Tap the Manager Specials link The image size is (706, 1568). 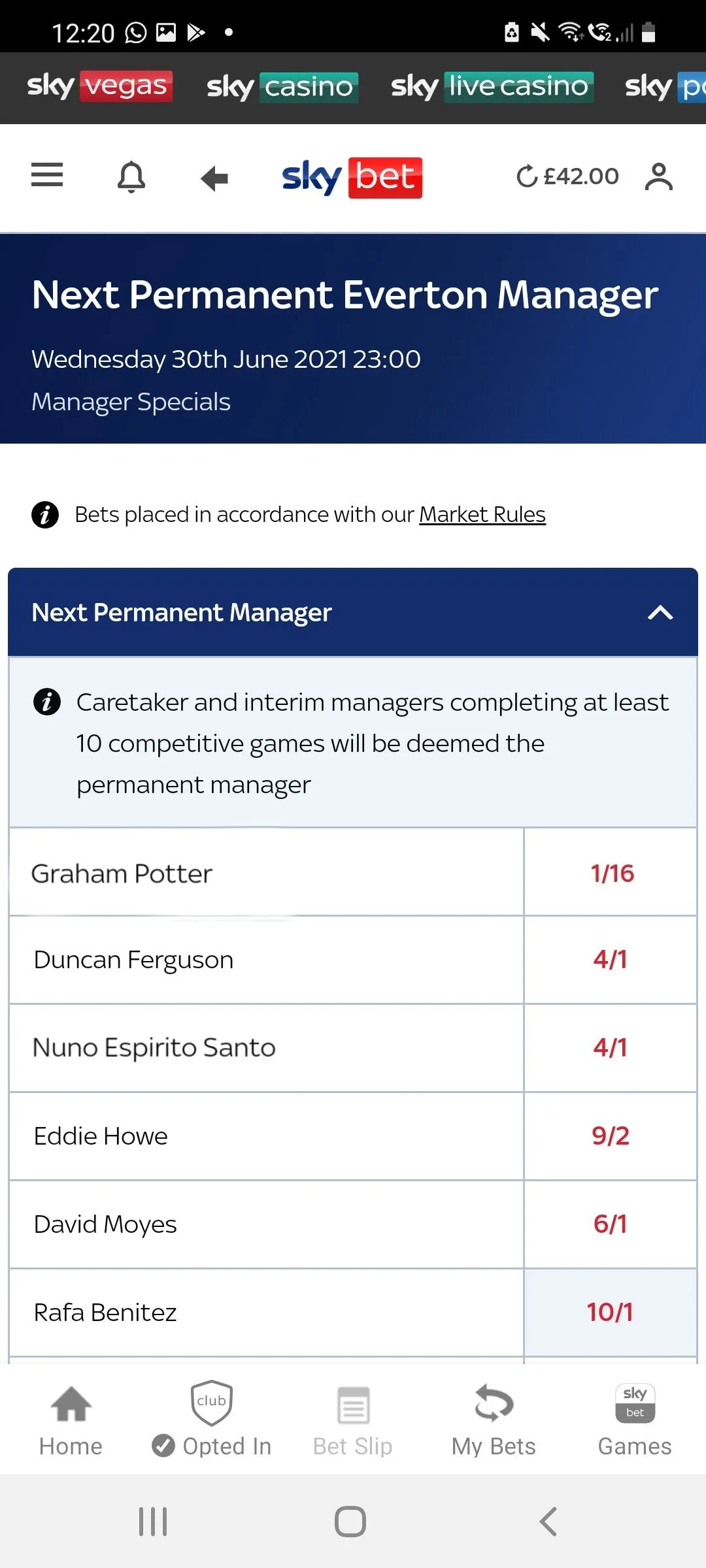tap(131, 402)
